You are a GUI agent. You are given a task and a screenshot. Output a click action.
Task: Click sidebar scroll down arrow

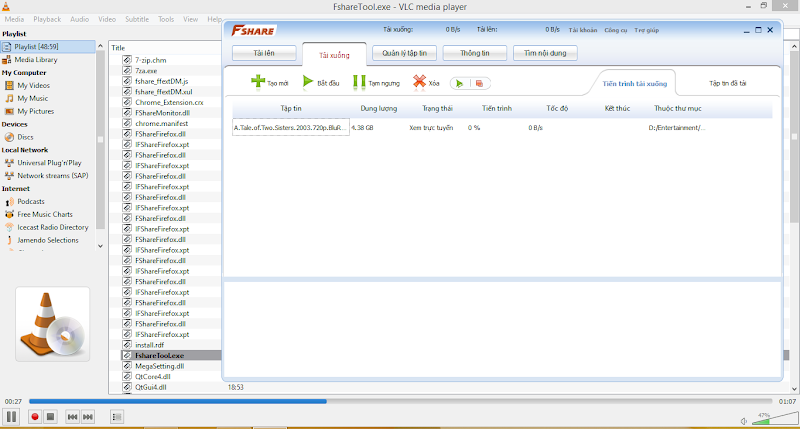[x=101, y=246]
